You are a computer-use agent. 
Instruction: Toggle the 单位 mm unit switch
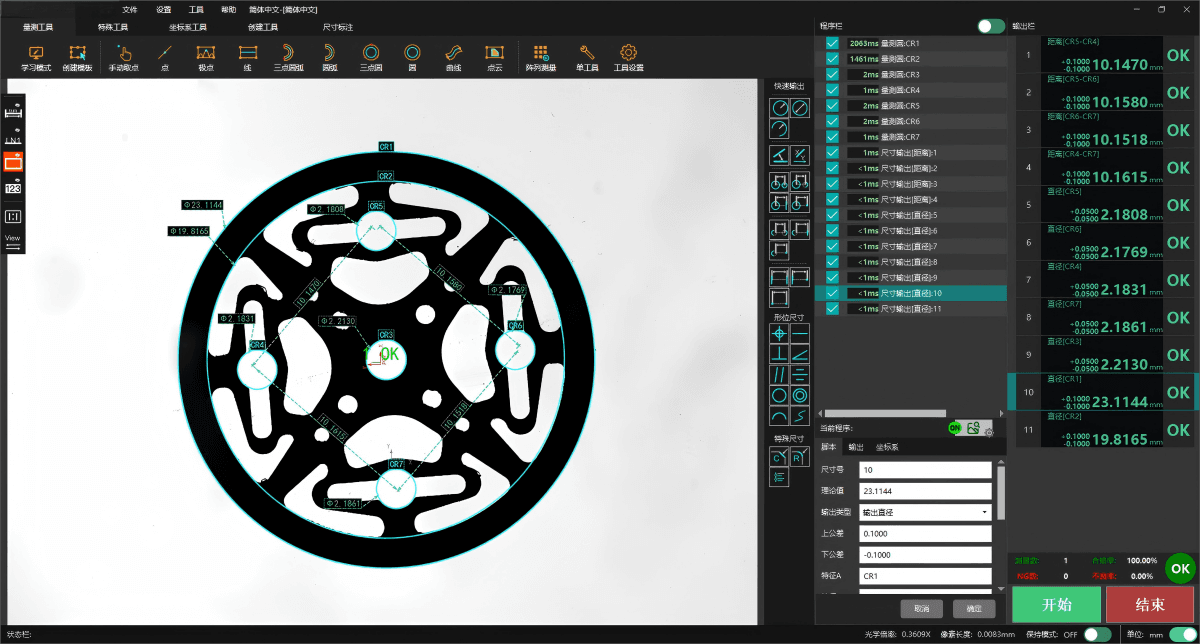point(1182,634)
